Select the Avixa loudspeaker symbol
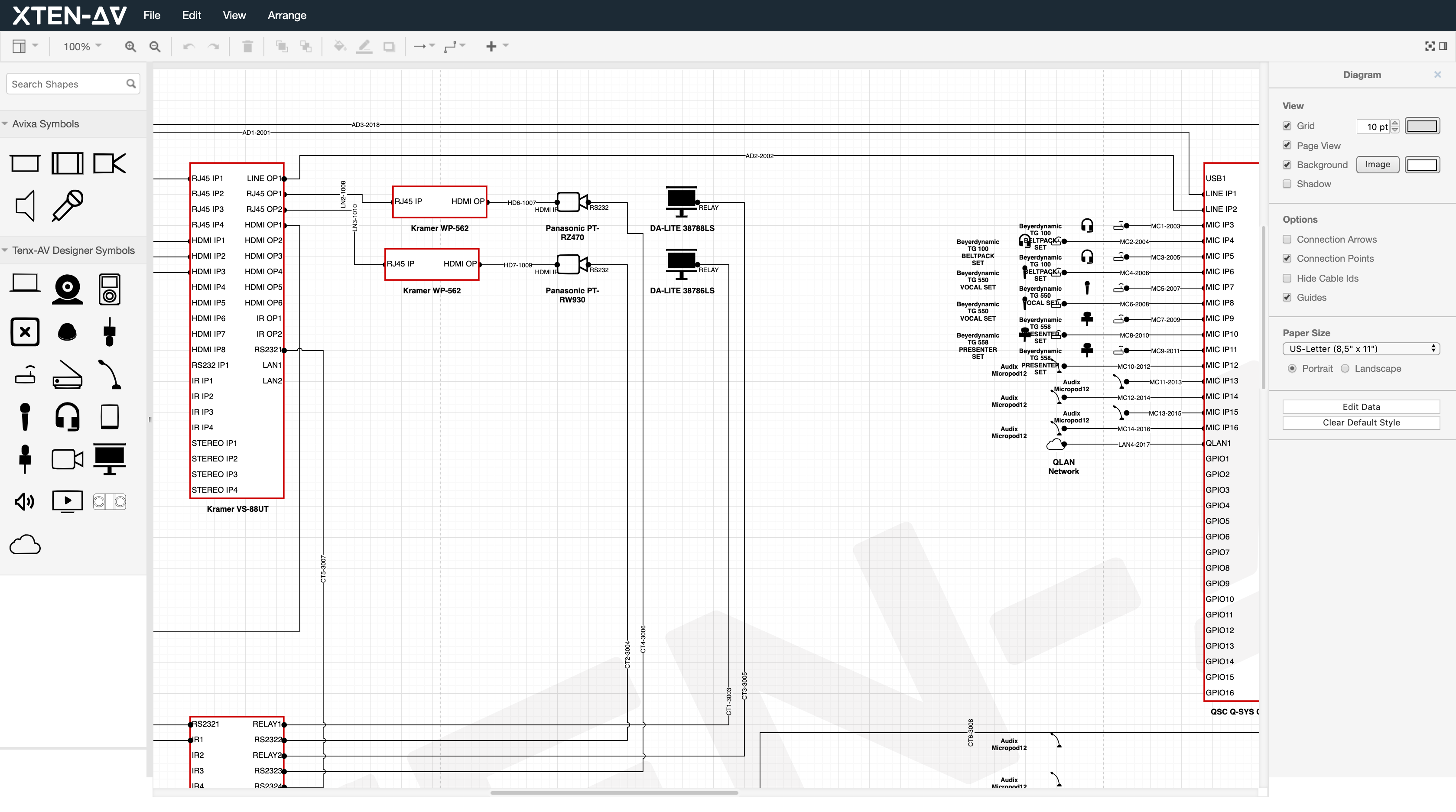 tap(25, 205)
